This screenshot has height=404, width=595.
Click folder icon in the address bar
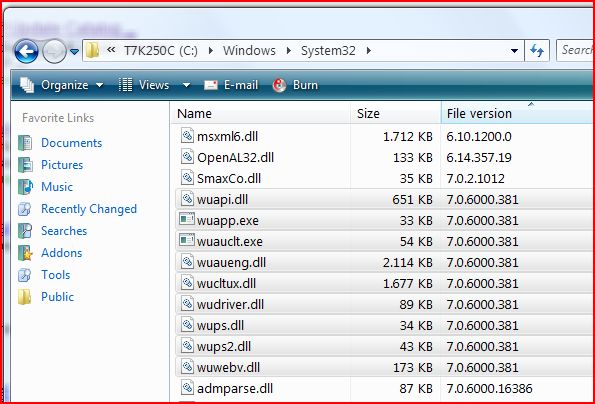(x=92, y=50)
